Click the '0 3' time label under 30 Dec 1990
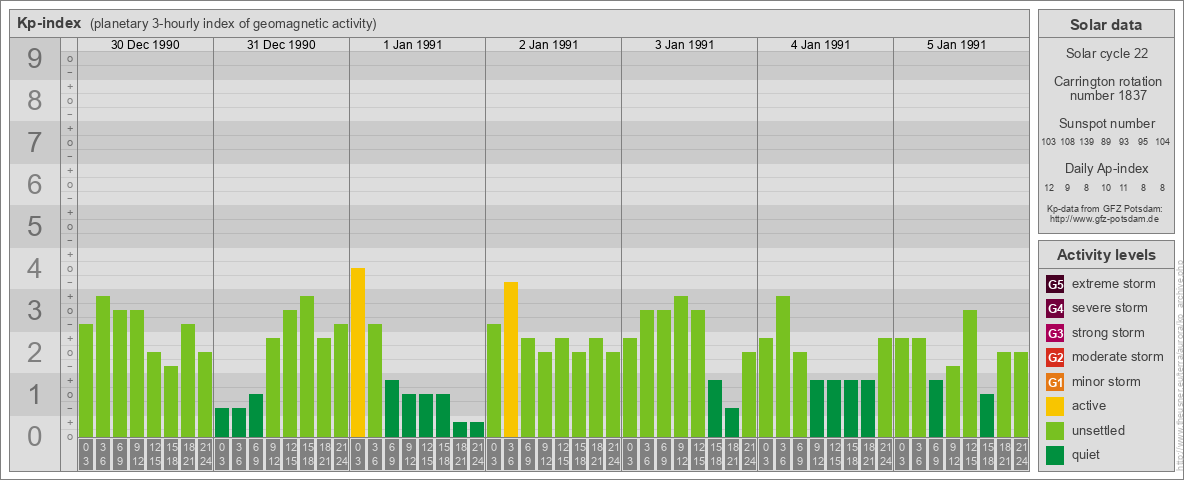 (x=86, y=455)
